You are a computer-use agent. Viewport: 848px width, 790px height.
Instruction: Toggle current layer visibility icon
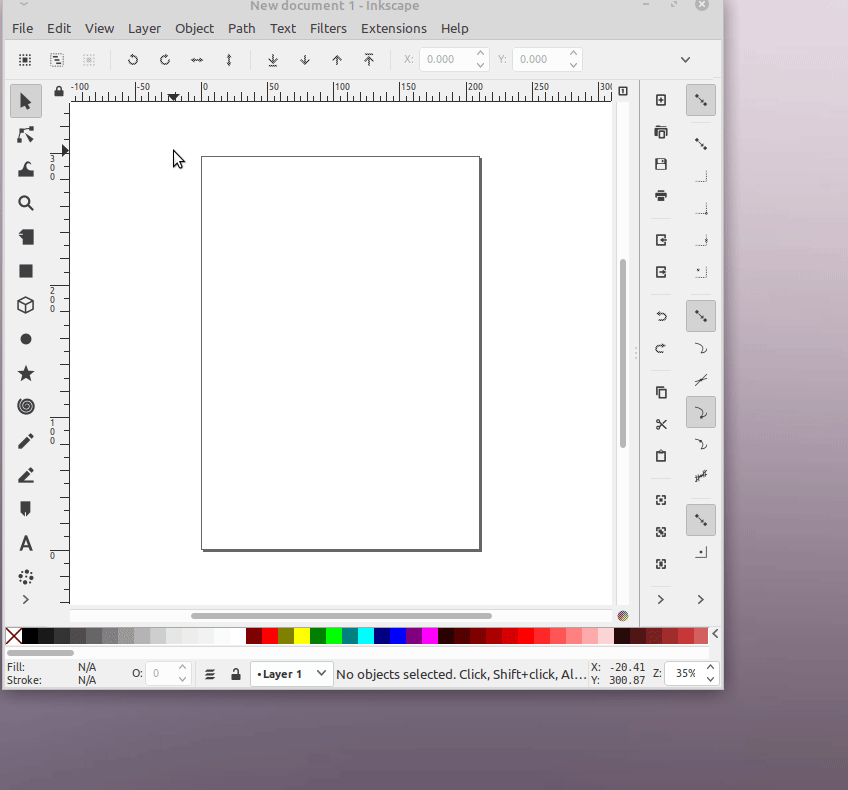[x=210, y=674]
